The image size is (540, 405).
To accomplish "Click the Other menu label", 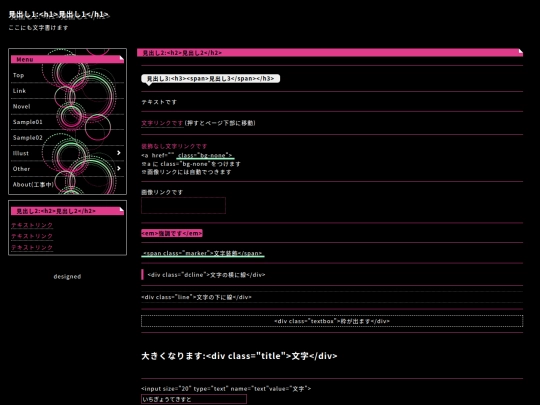I will [x=21, y=169].
